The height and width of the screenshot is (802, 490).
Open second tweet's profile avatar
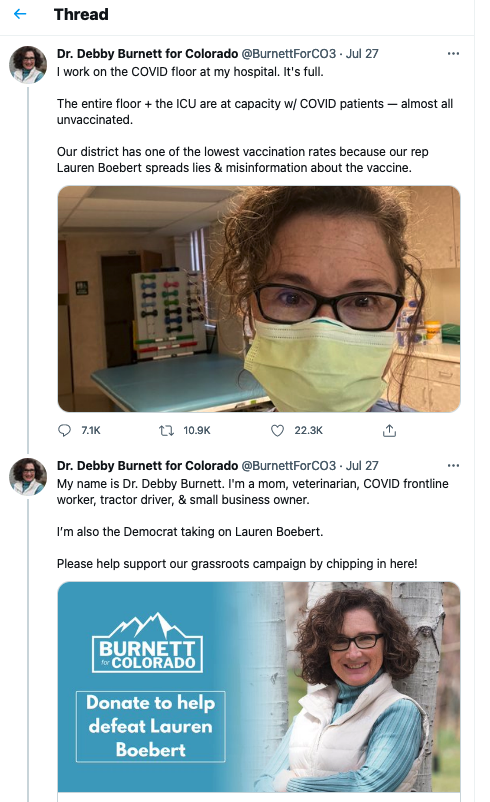28,477
